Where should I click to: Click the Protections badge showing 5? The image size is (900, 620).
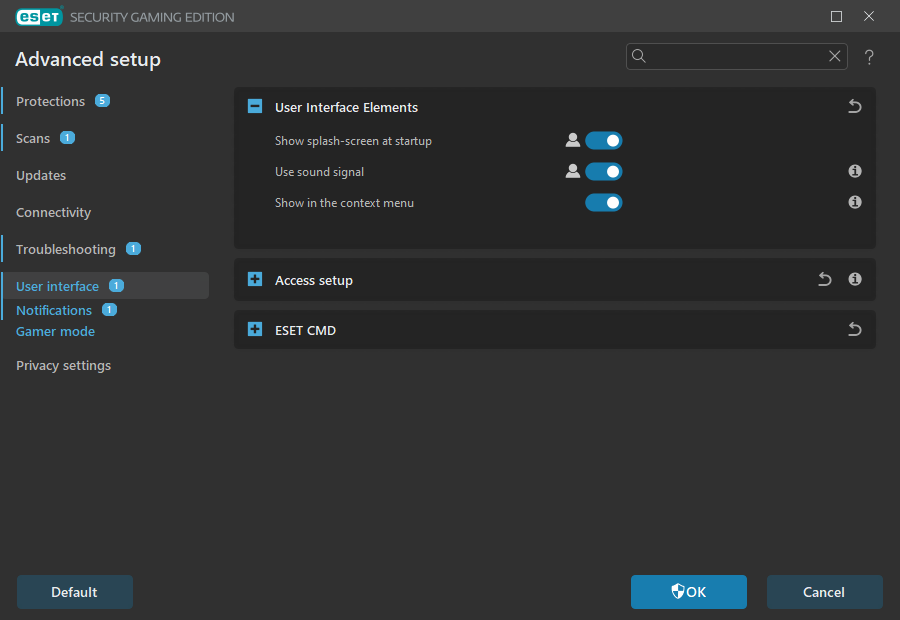pos(102,100)
